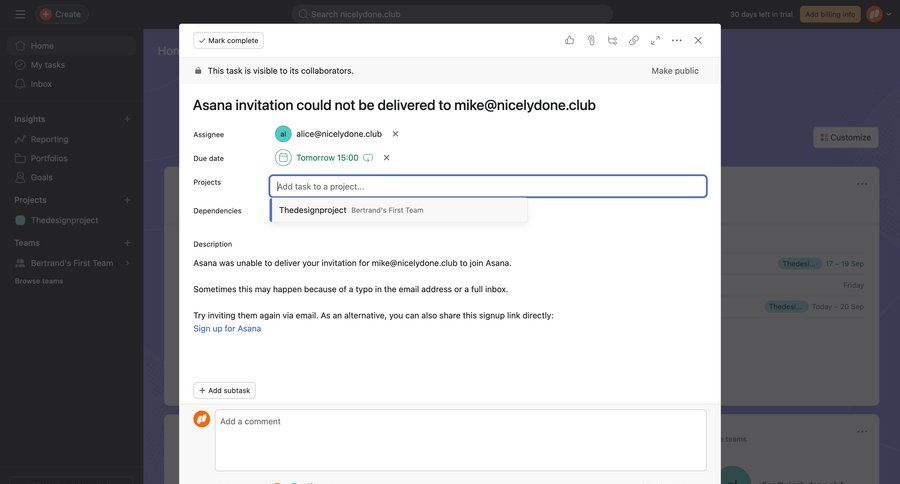Click Browse teams link
The image size is (900, 484).
coord(39,281)
